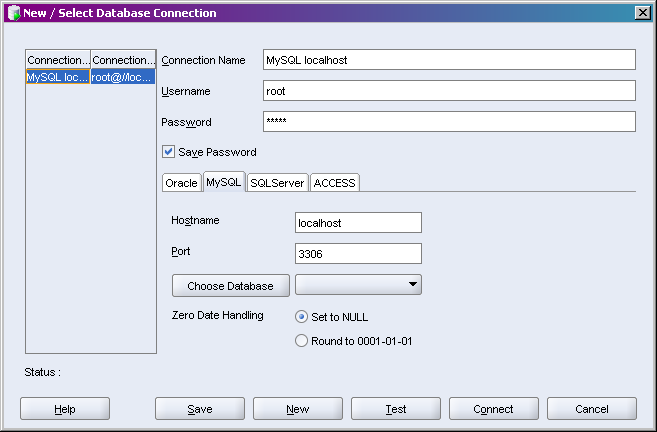Test the database connection

click(396, 409)
